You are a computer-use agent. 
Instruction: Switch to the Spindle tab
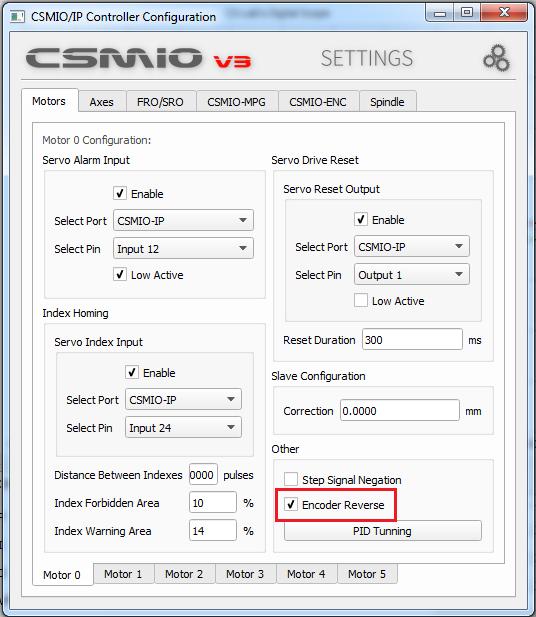tap(387, 102)
